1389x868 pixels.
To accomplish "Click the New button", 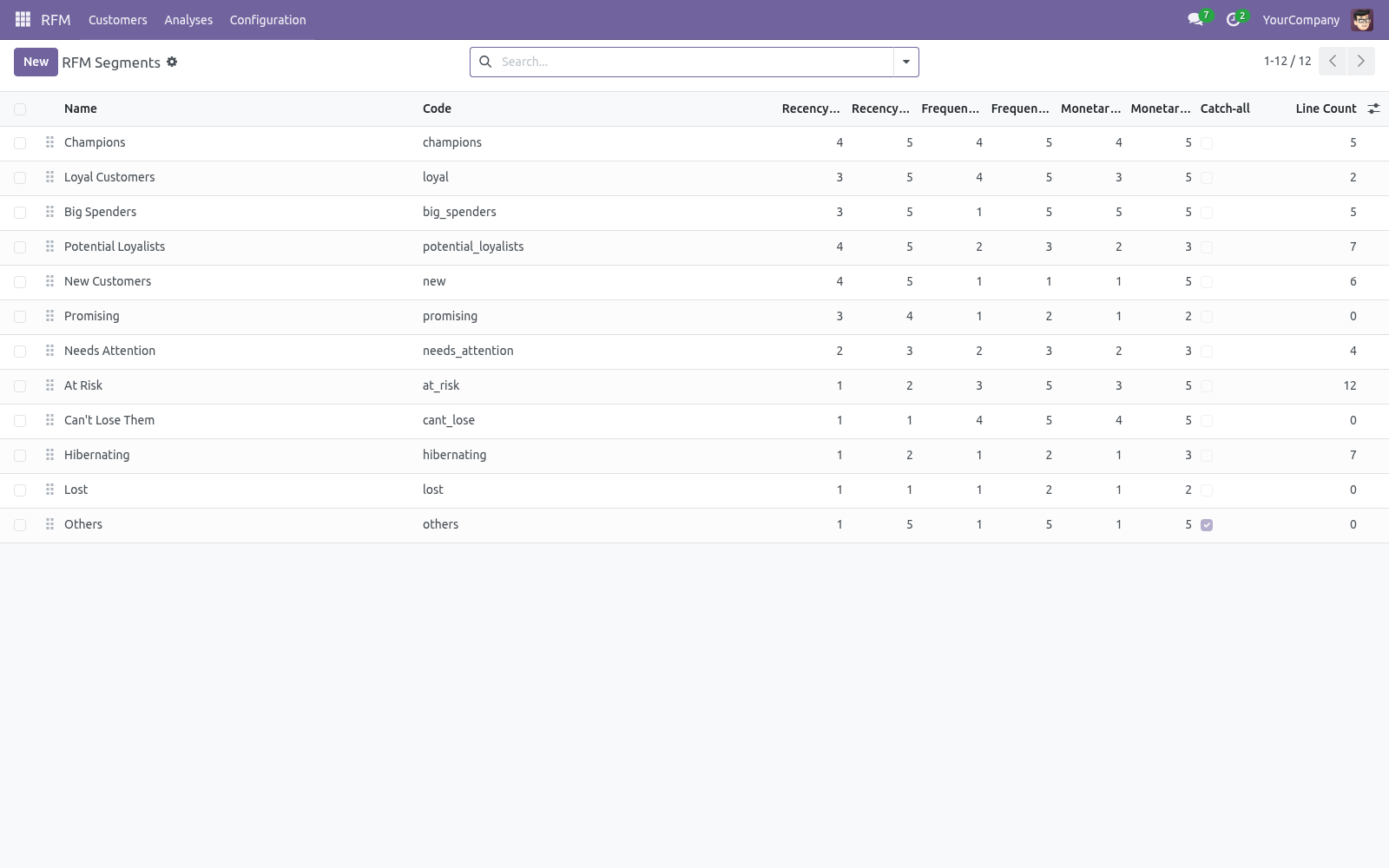I will pos(36,62).
